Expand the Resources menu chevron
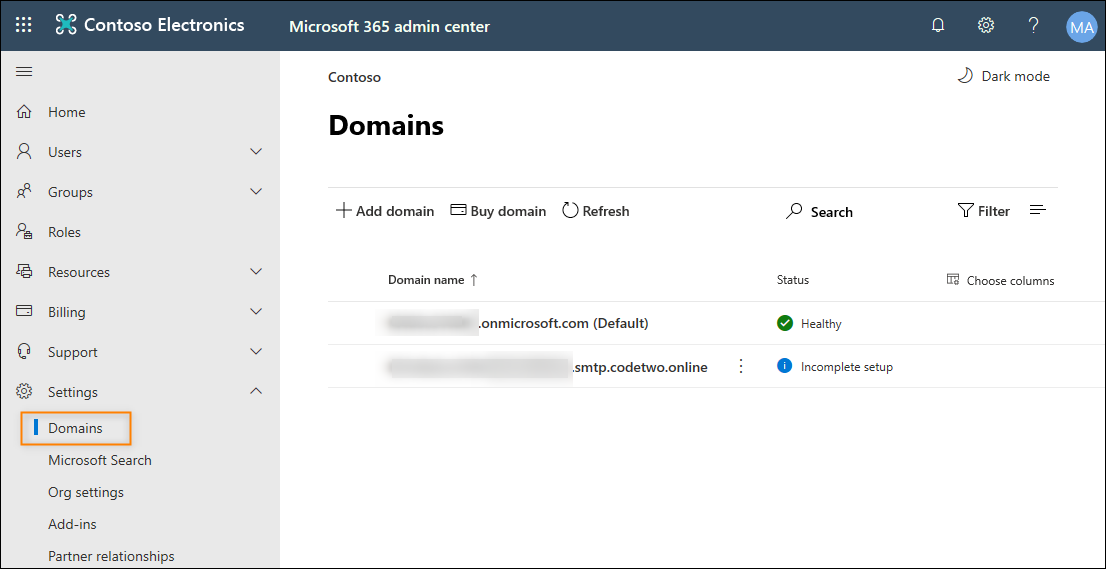 [257, 271]
